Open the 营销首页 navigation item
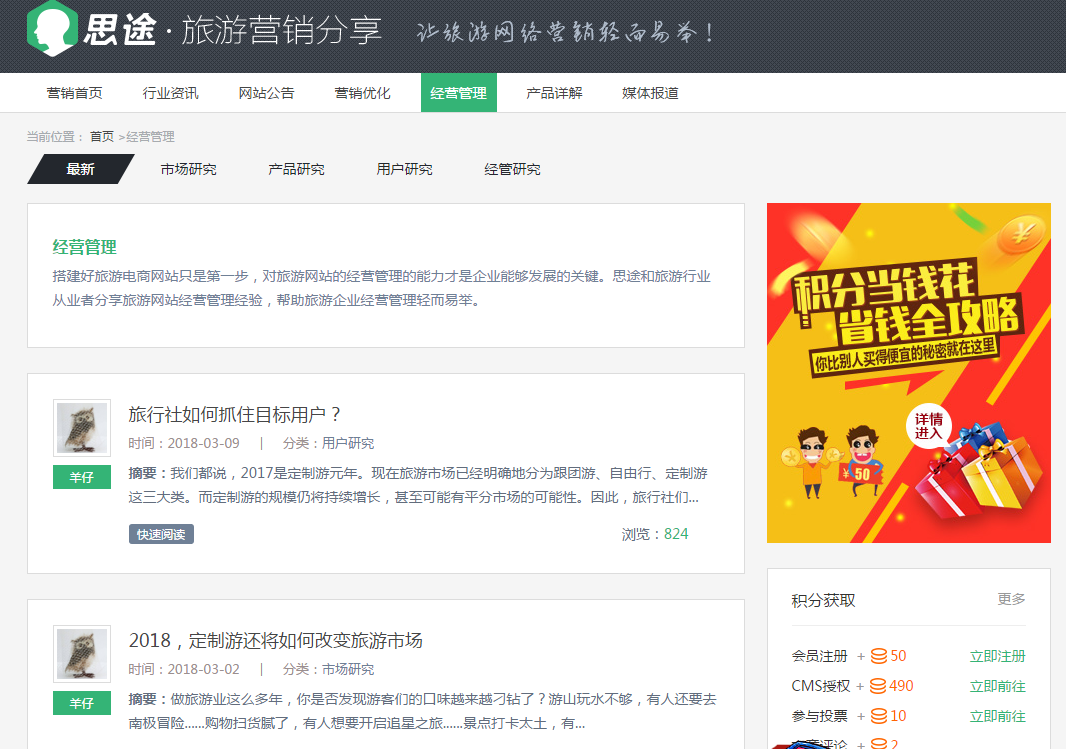This screenshot has height=749, width=1066. point(74,93)
